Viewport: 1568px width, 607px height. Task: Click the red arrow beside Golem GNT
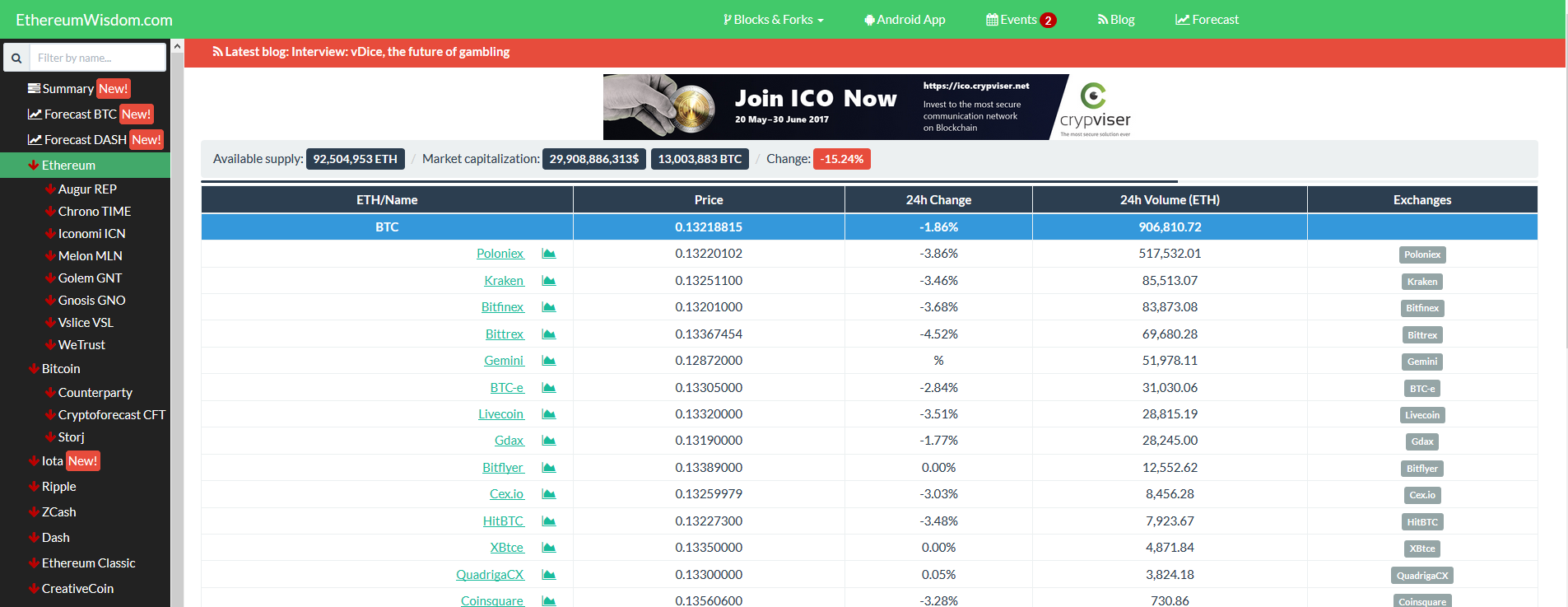(50, 278)
